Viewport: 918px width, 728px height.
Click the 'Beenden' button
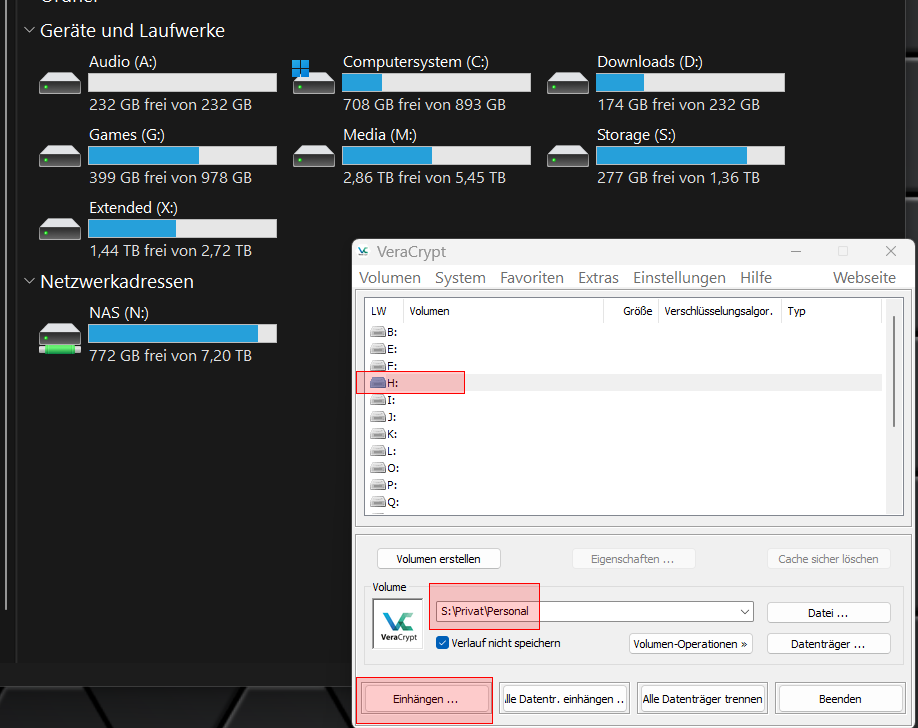tap(840, 699)
